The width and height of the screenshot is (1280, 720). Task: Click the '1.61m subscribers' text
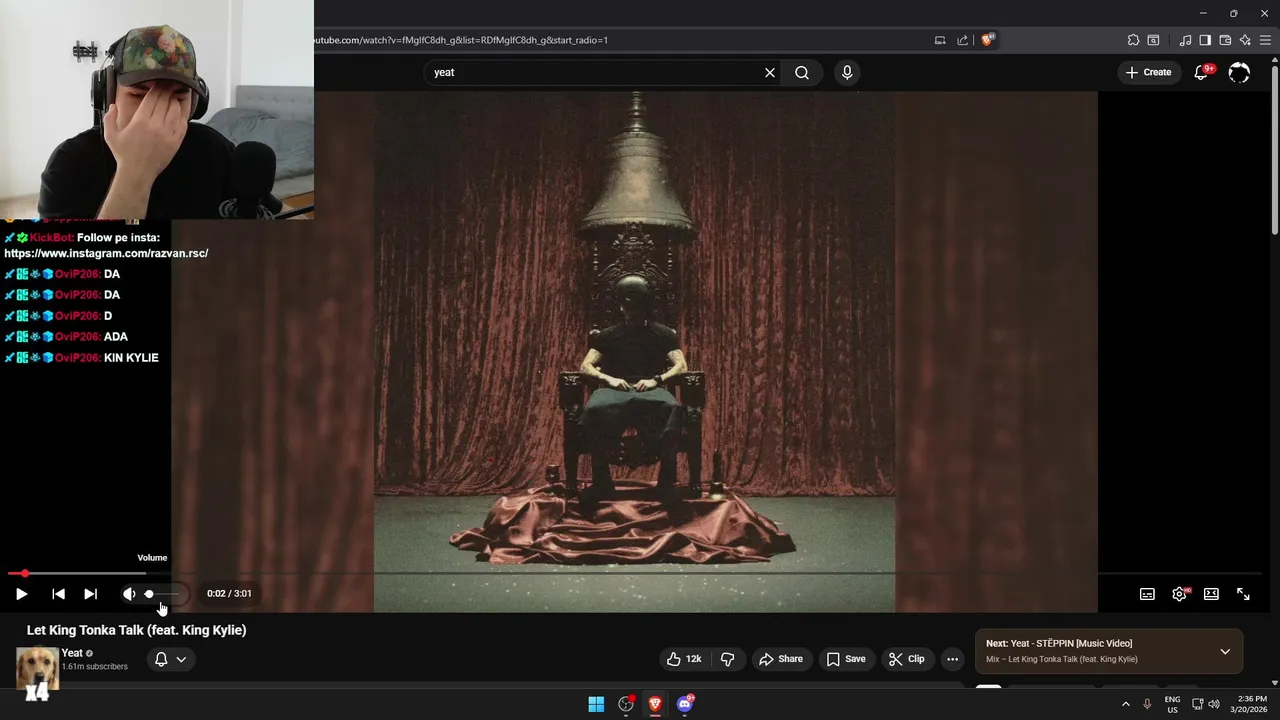[94, 666]
